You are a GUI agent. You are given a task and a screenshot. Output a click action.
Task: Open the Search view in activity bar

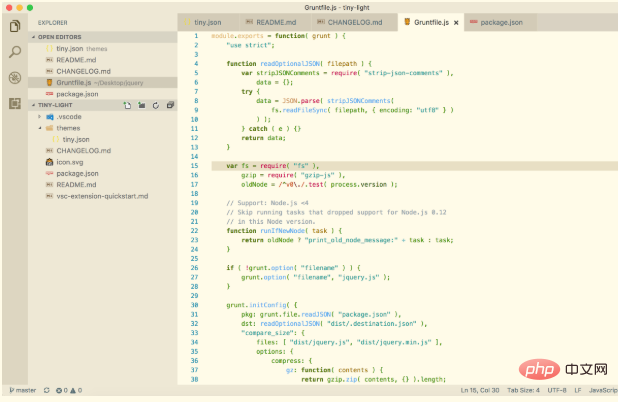pos(15,52)
